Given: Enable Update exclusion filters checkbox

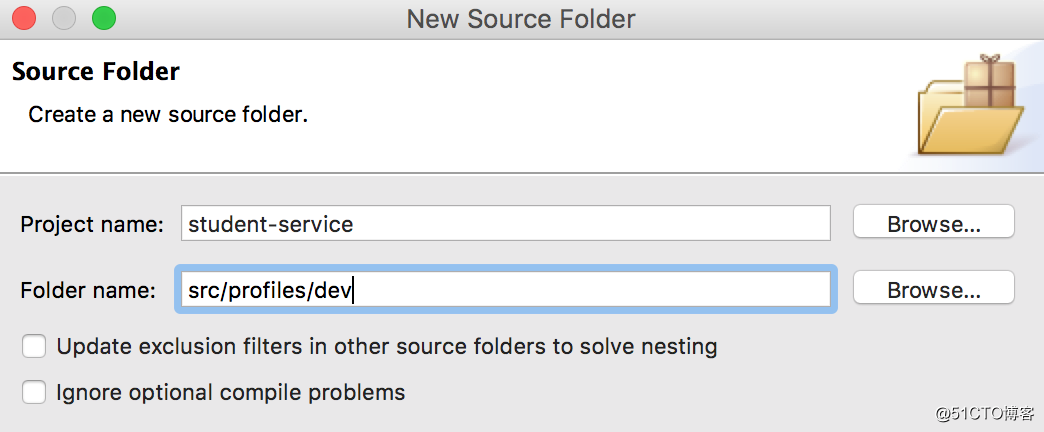Looking at the screenshot, I should point(34,347).
